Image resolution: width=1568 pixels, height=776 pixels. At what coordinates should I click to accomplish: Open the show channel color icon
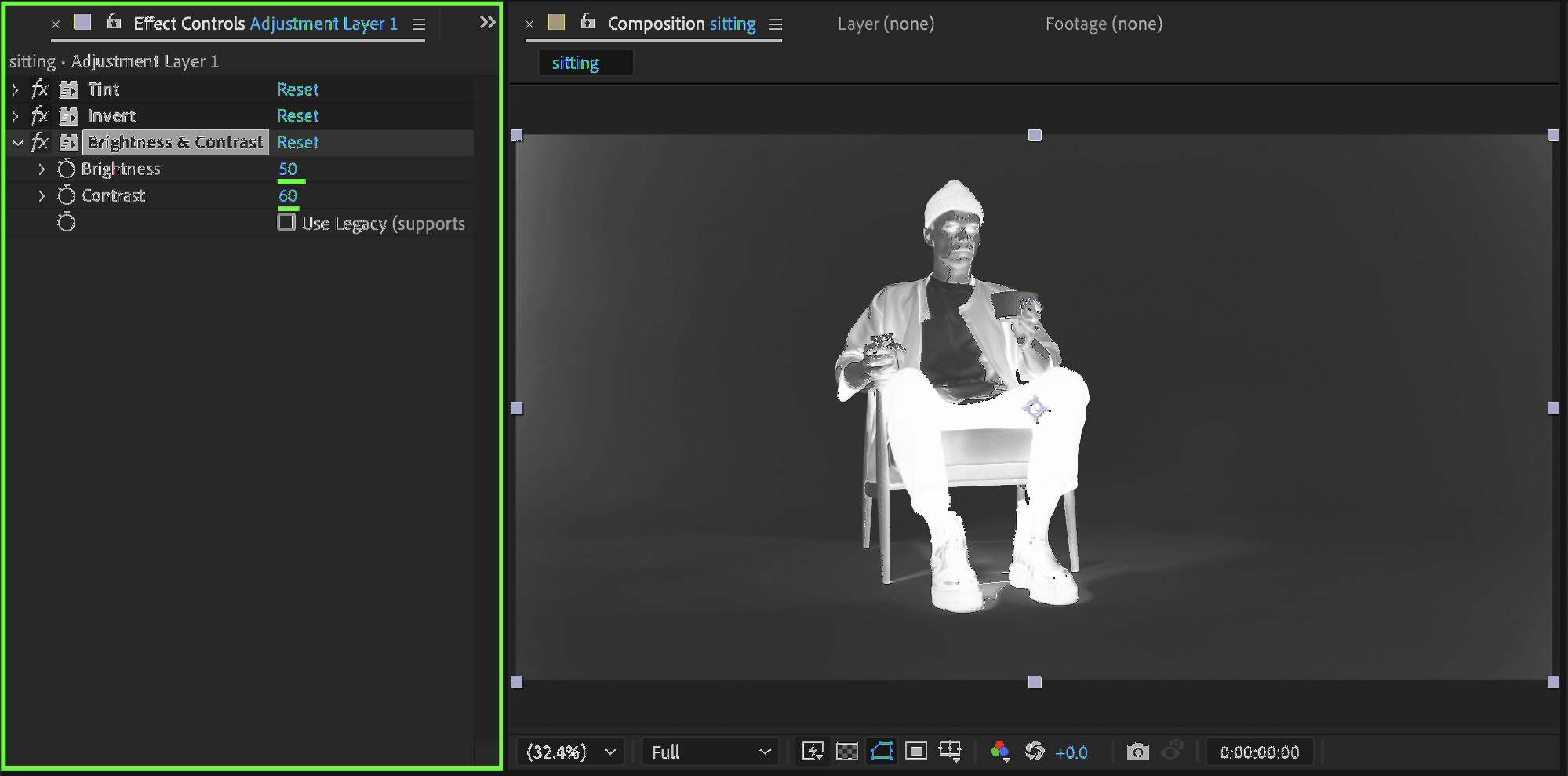(x=999, y=751)
